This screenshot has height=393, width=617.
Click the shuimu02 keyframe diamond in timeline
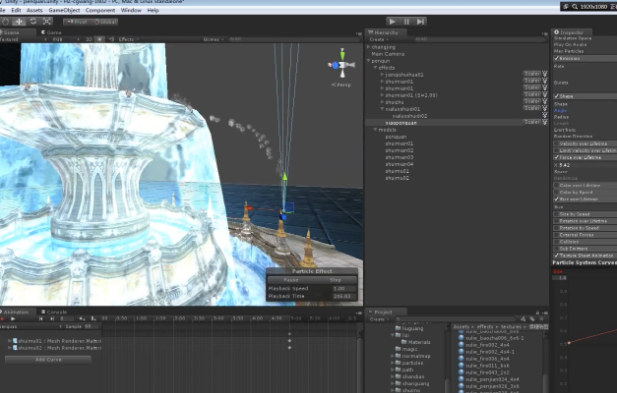coord(290,347)
